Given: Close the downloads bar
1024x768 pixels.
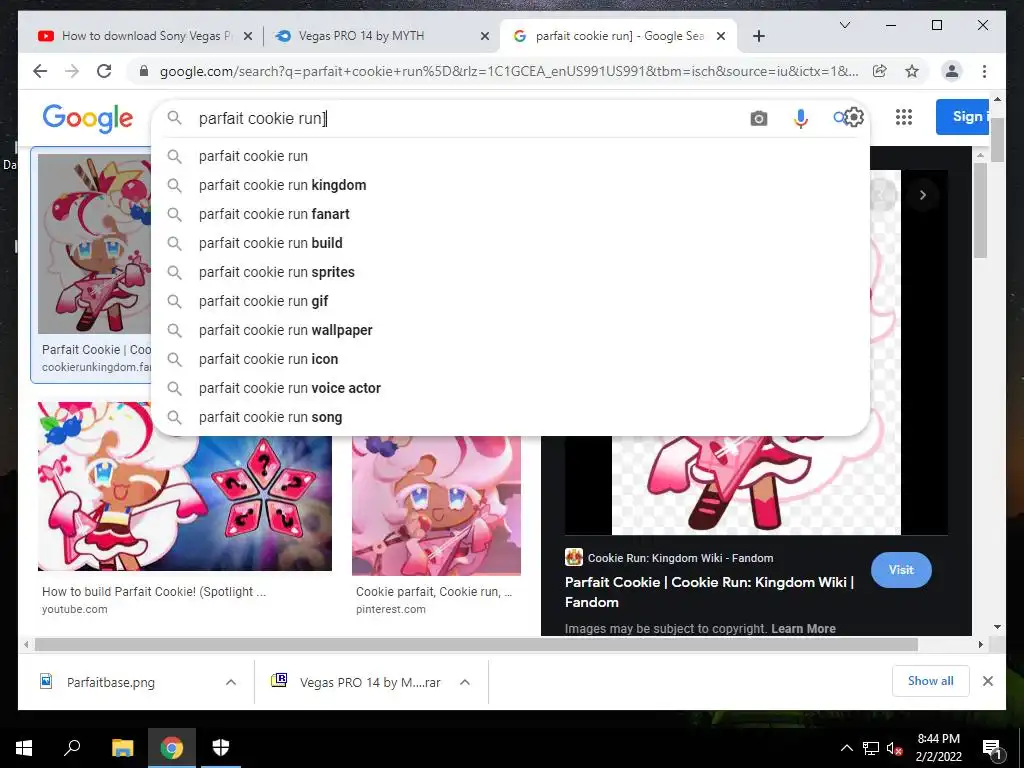Looking at the screenshot, I should coord(987,681).
